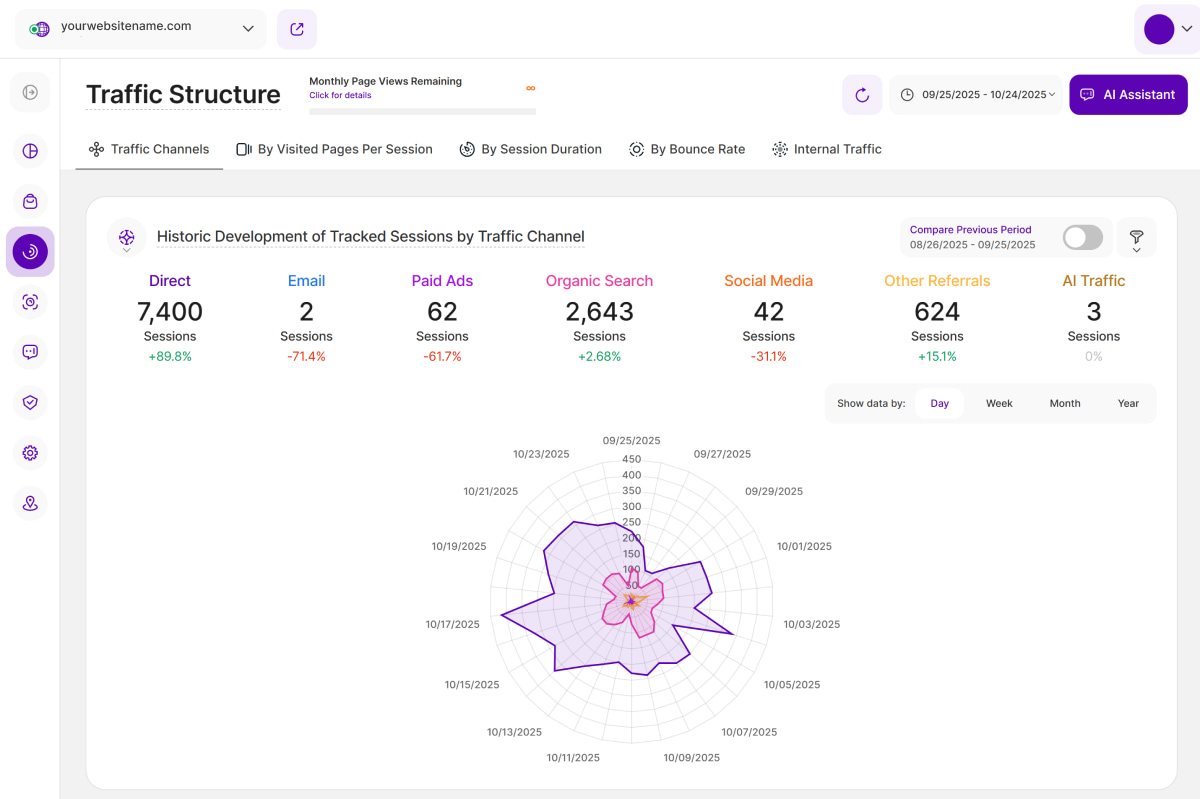
Task: Click the refresh data icon
Action: [862, 95]
